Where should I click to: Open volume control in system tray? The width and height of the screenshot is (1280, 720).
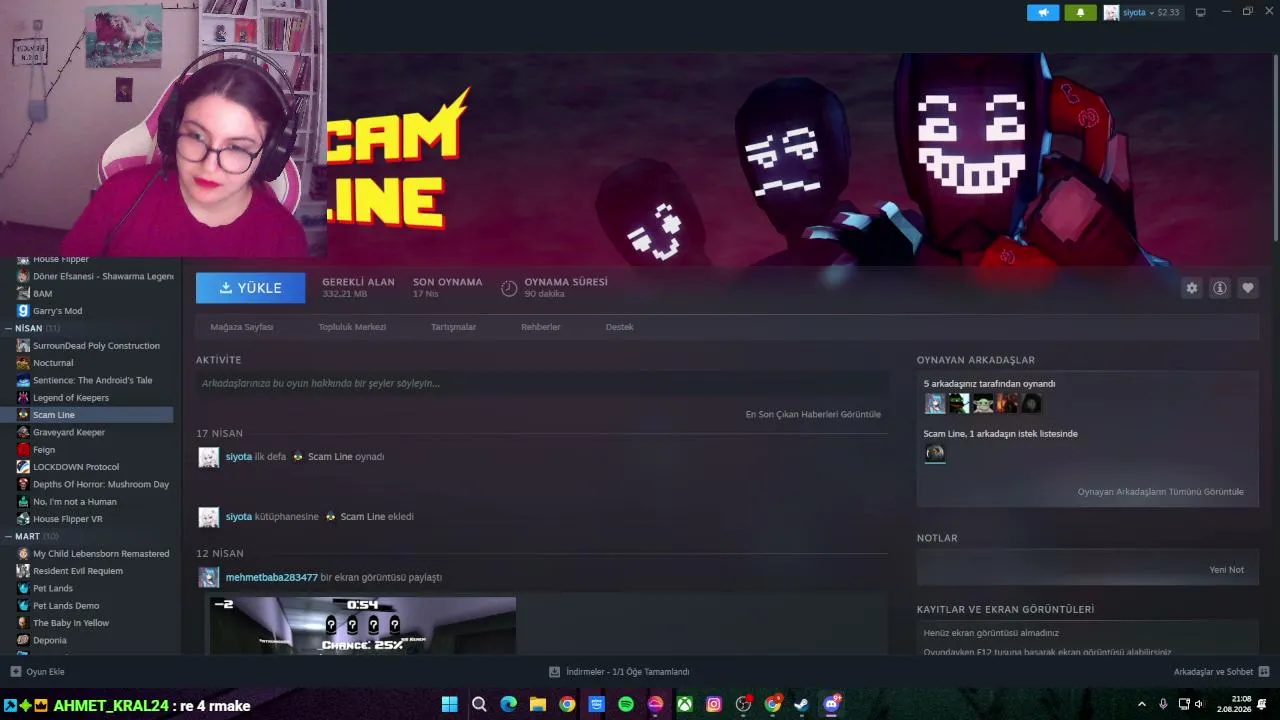[x=1199, y=704]
